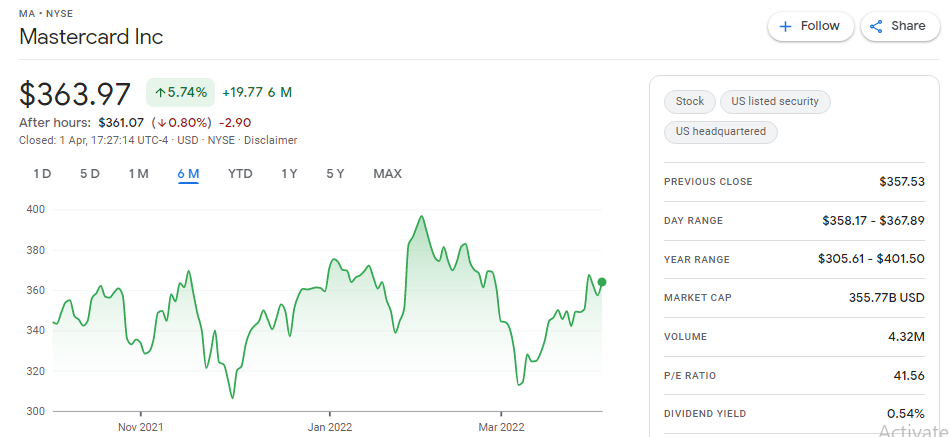Click the +19.77 6 M change value
This screenshot has width=950, height=437.
point(257,92)
